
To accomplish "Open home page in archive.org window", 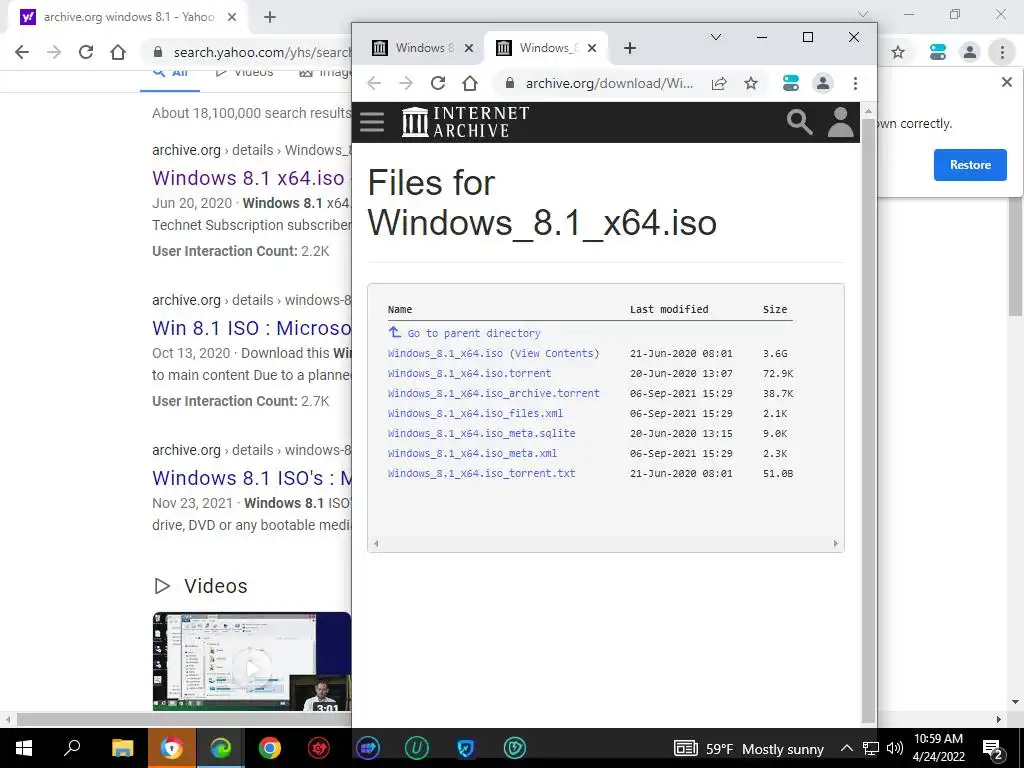I will (470, 83).
